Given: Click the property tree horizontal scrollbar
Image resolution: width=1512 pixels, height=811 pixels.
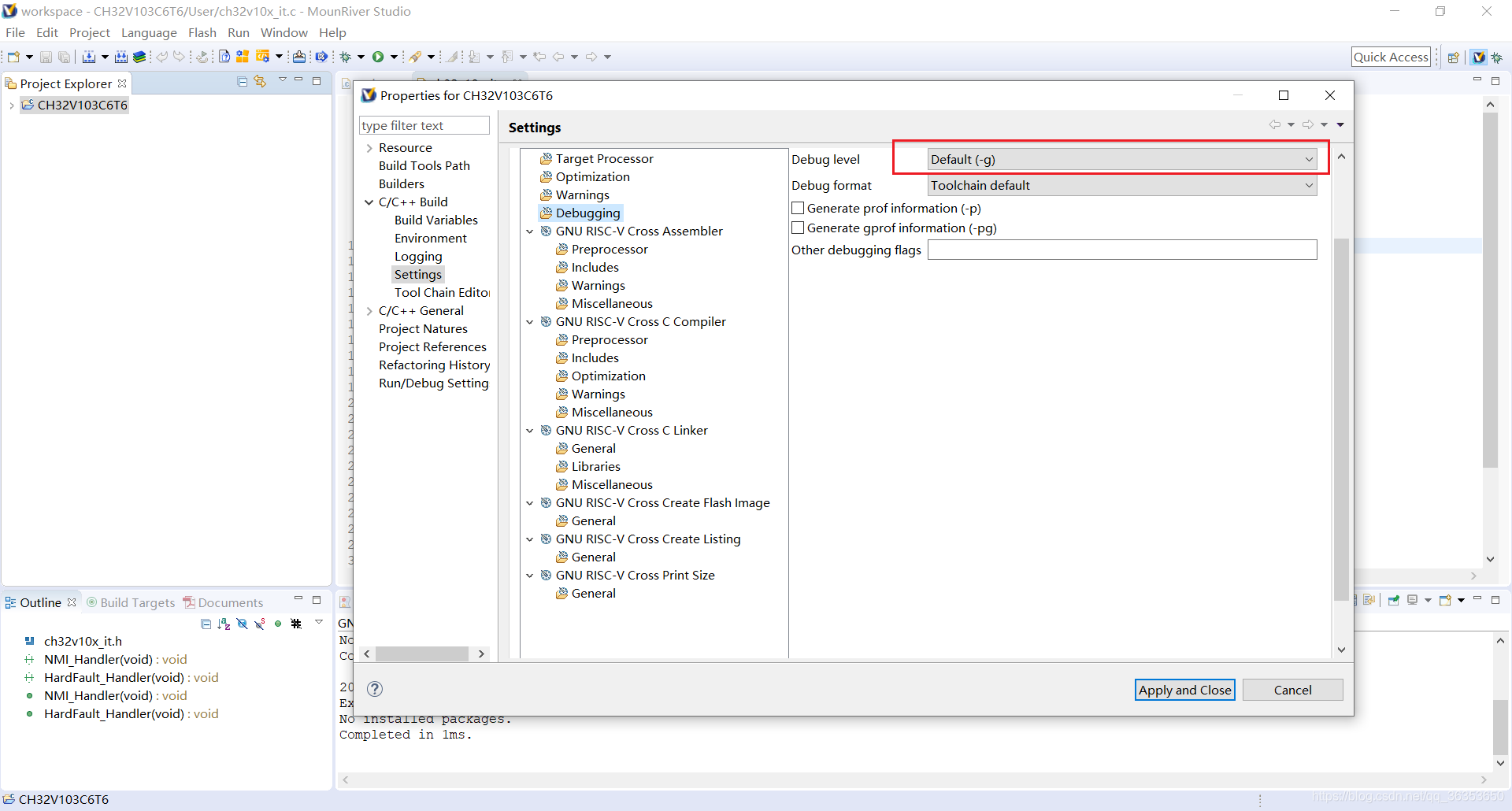Looking at the screenshot, I should tap(422, 654).
